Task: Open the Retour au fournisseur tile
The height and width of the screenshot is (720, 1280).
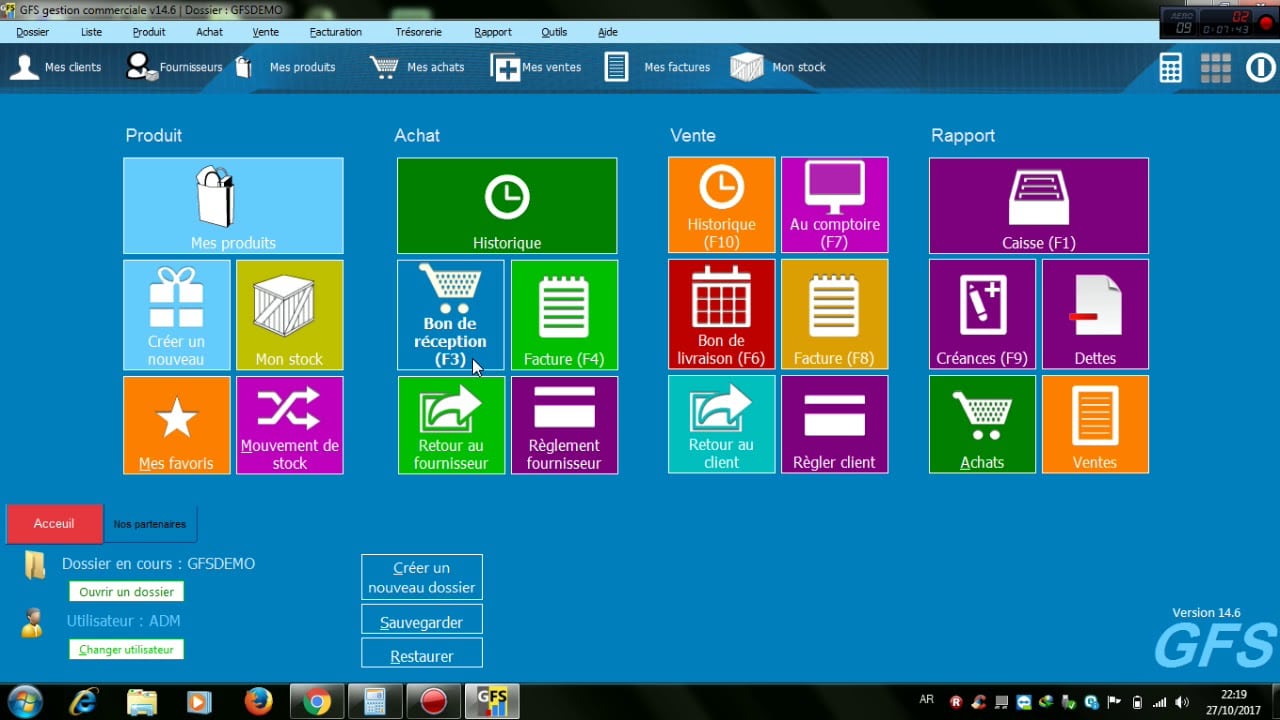Action: click(451, 424)
